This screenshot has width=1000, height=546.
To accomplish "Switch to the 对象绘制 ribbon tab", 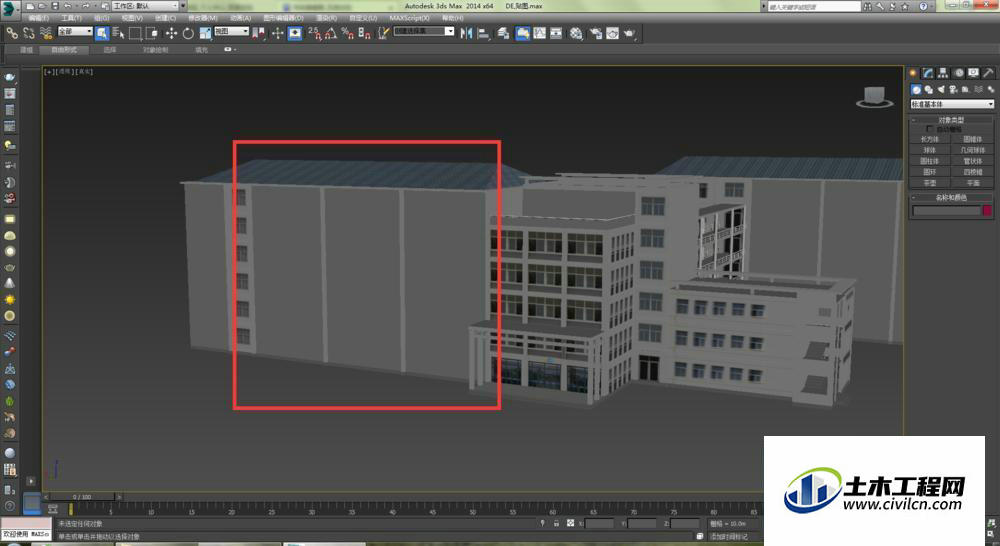I will [x=155, y=50].
